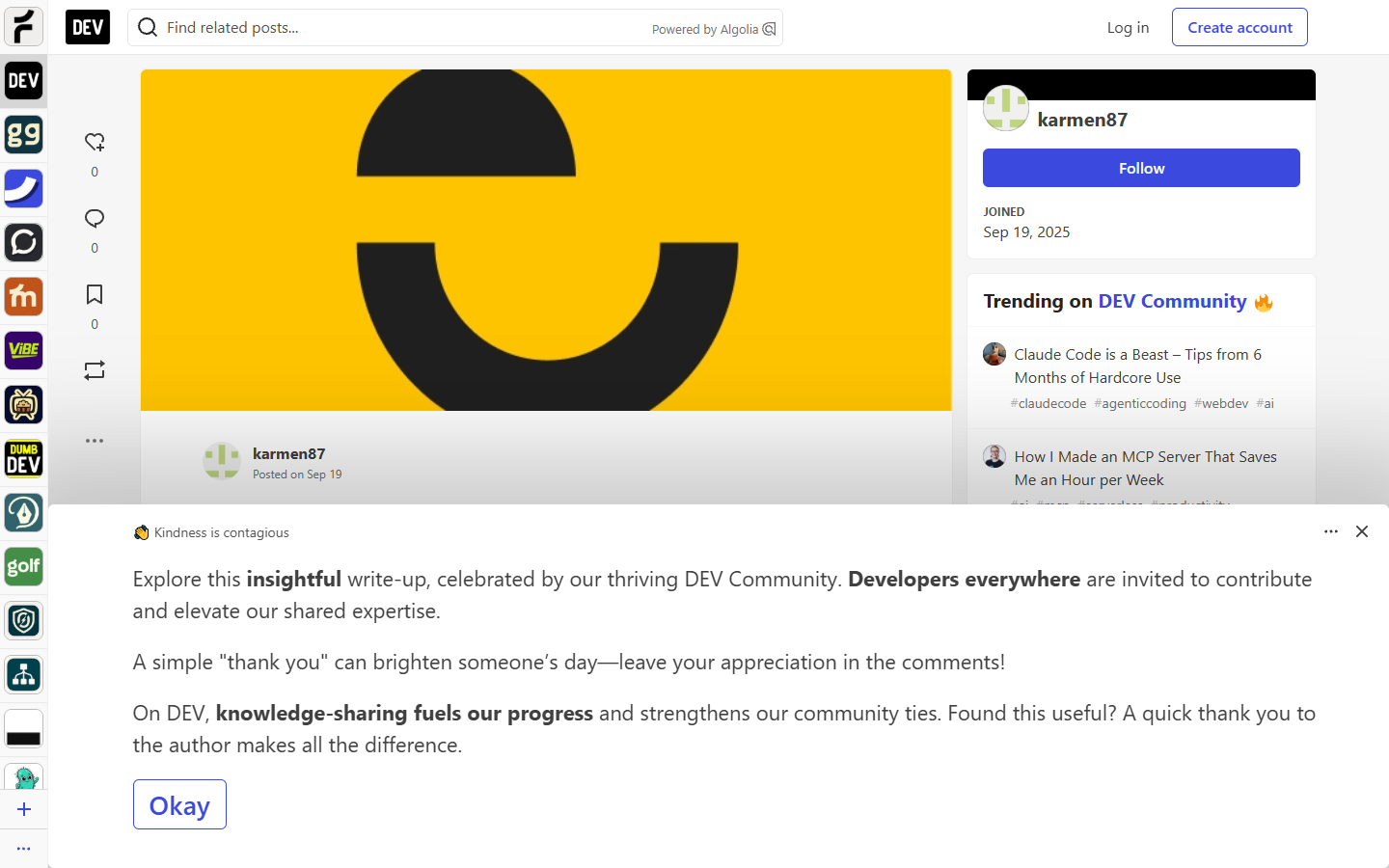The height and width of the screenshot is (868, 1389).
Task: Click the Create account button
Action: coord(1239,27)
